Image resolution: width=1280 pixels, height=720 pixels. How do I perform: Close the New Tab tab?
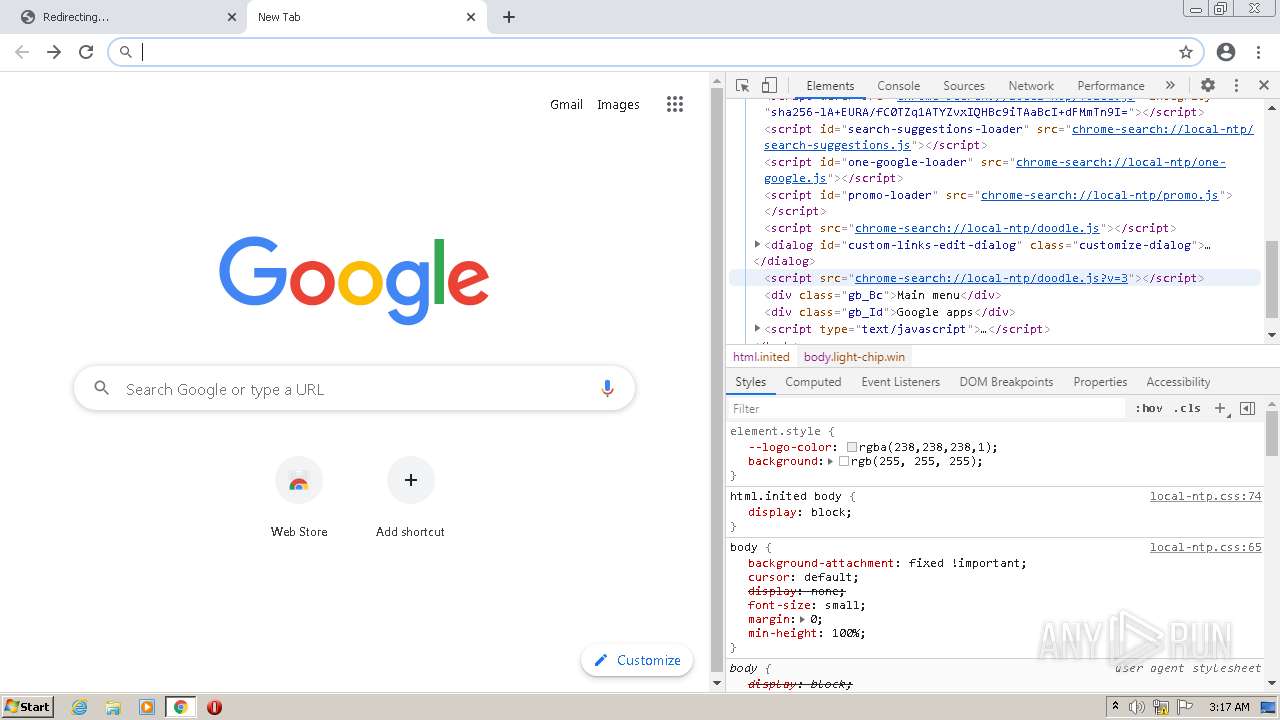(471, 17)
